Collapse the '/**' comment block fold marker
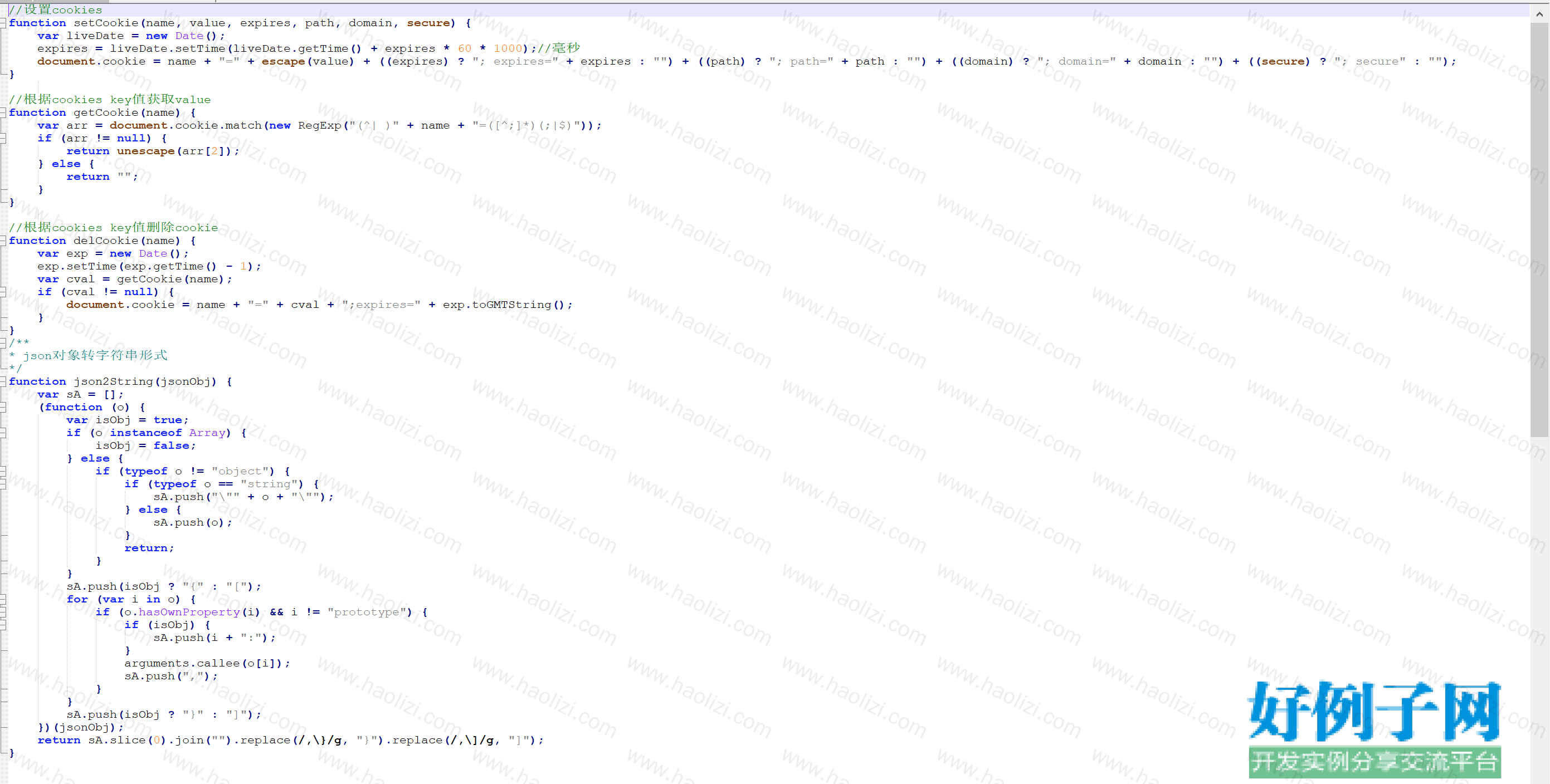1550x784 pixels. [x=3, y=342]
